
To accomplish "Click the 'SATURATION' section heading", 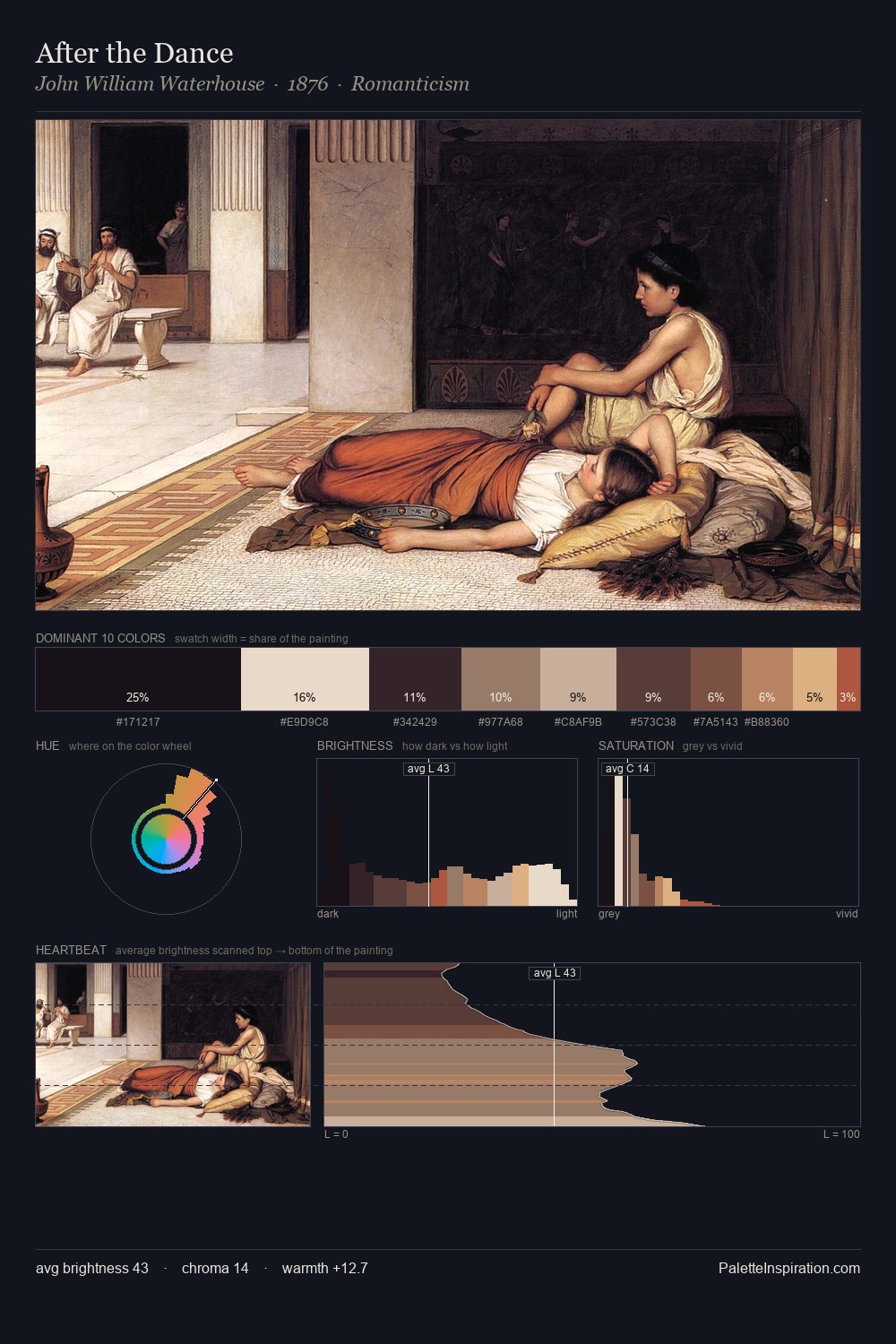I will point(636,745).
